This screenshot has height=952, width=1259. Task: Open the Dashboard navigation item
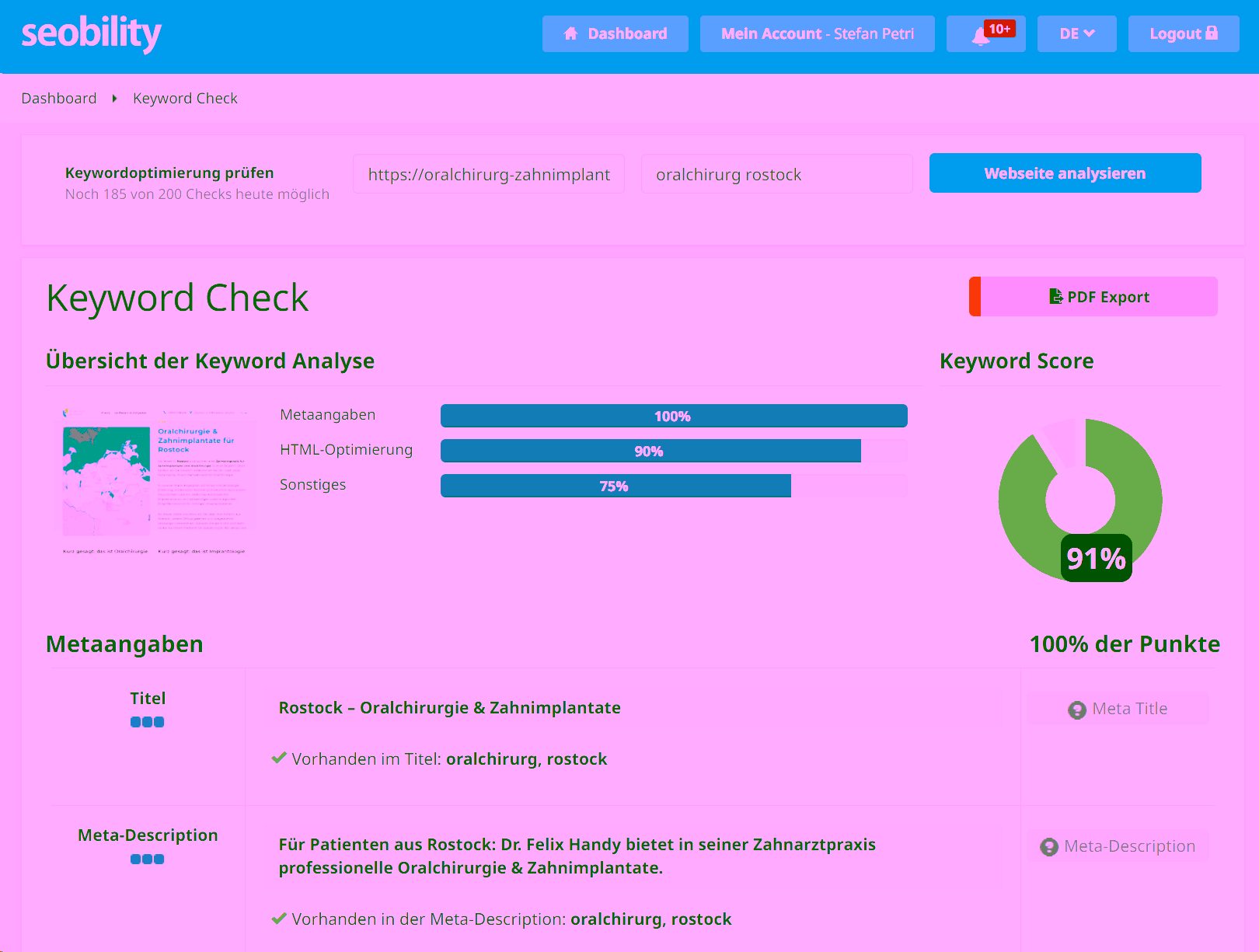click(615, 33)
